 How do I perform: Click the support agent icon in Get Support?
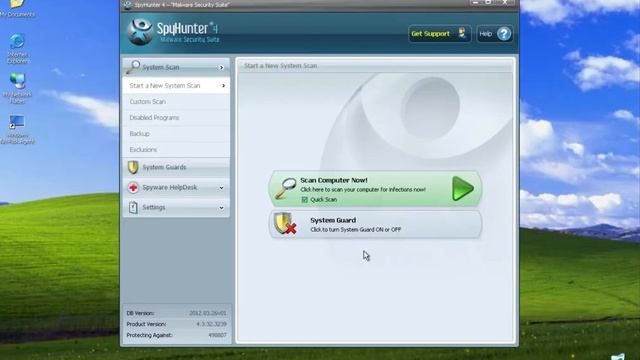click(462, 33)
